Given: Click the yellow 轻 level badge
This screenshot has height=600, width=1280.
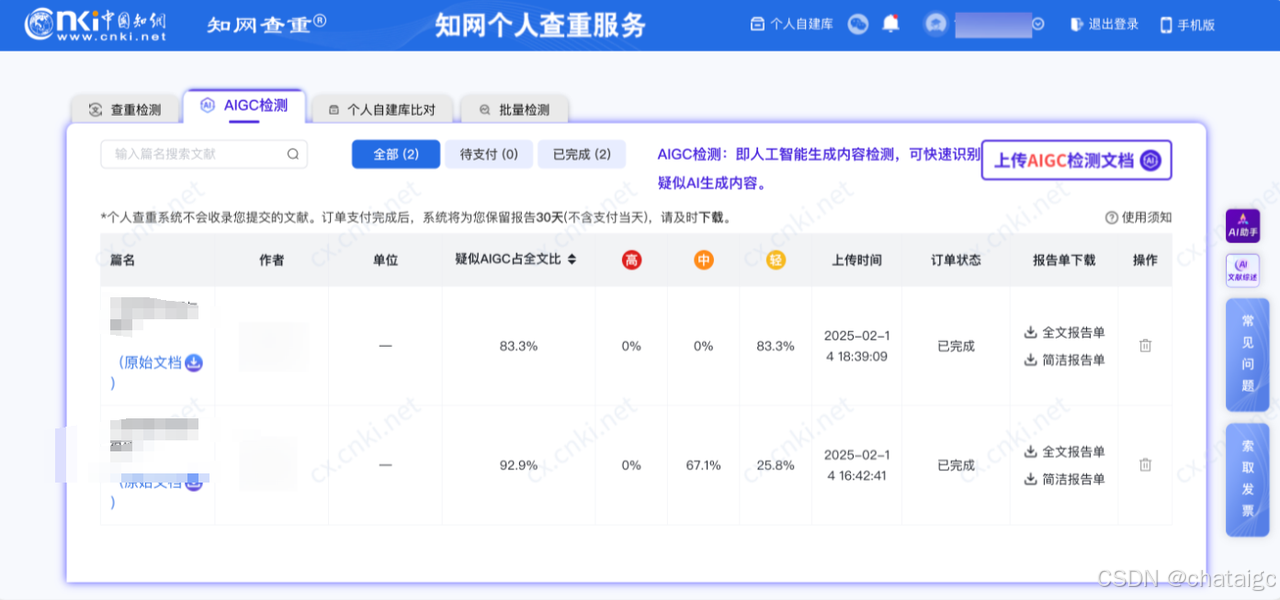Looking at the screenshot, I should click(776, 260).
